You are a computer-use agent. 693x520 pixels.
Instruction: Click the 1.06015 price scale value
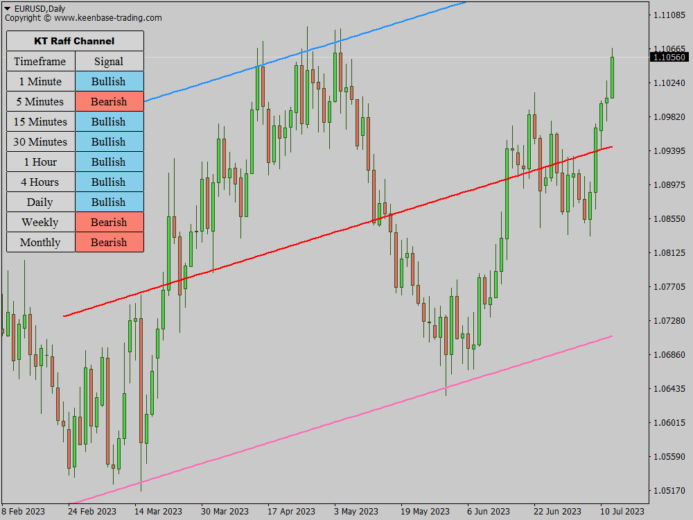tap(669, 423)
